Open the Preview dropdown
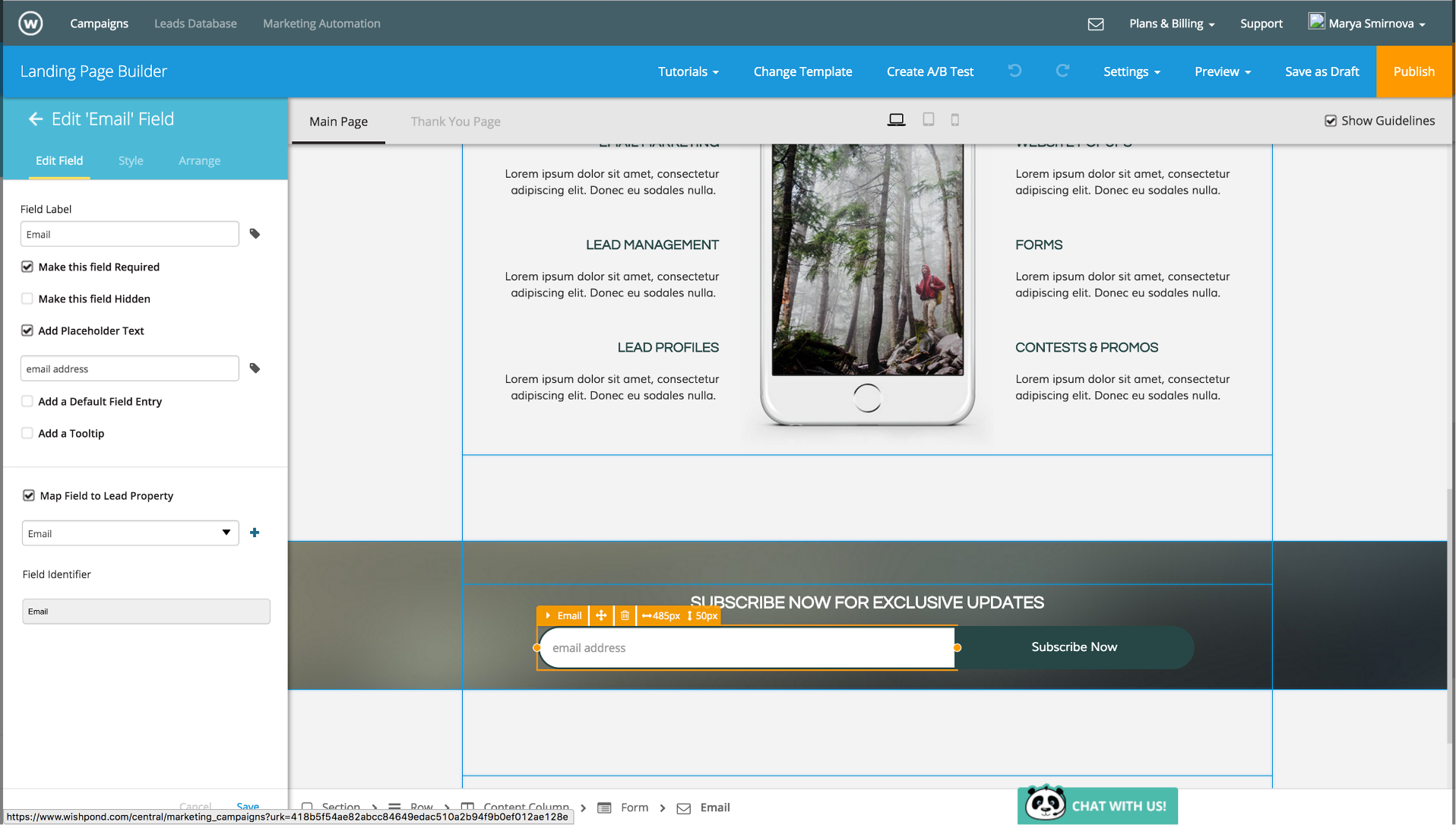Image resolution: width=1456 pixels, height=825 pixels. pos(1222,71)
